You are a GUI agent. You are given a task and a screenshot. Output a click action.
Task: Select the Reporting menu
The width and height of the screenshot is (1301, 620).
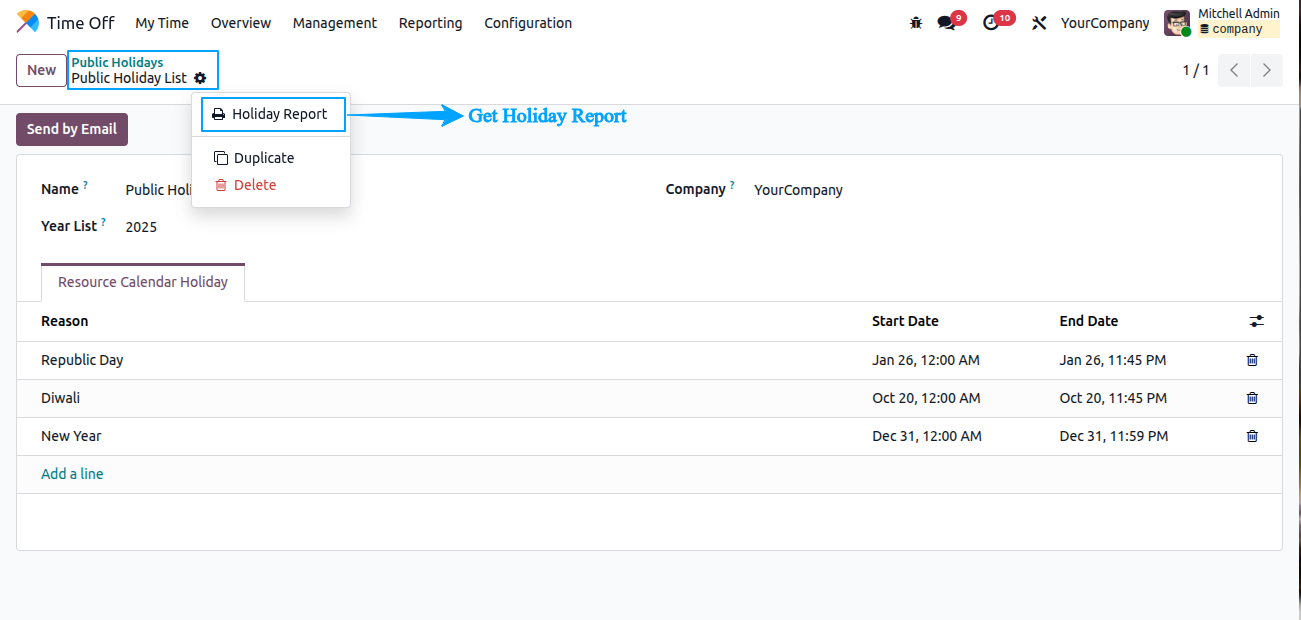[430, 22]
